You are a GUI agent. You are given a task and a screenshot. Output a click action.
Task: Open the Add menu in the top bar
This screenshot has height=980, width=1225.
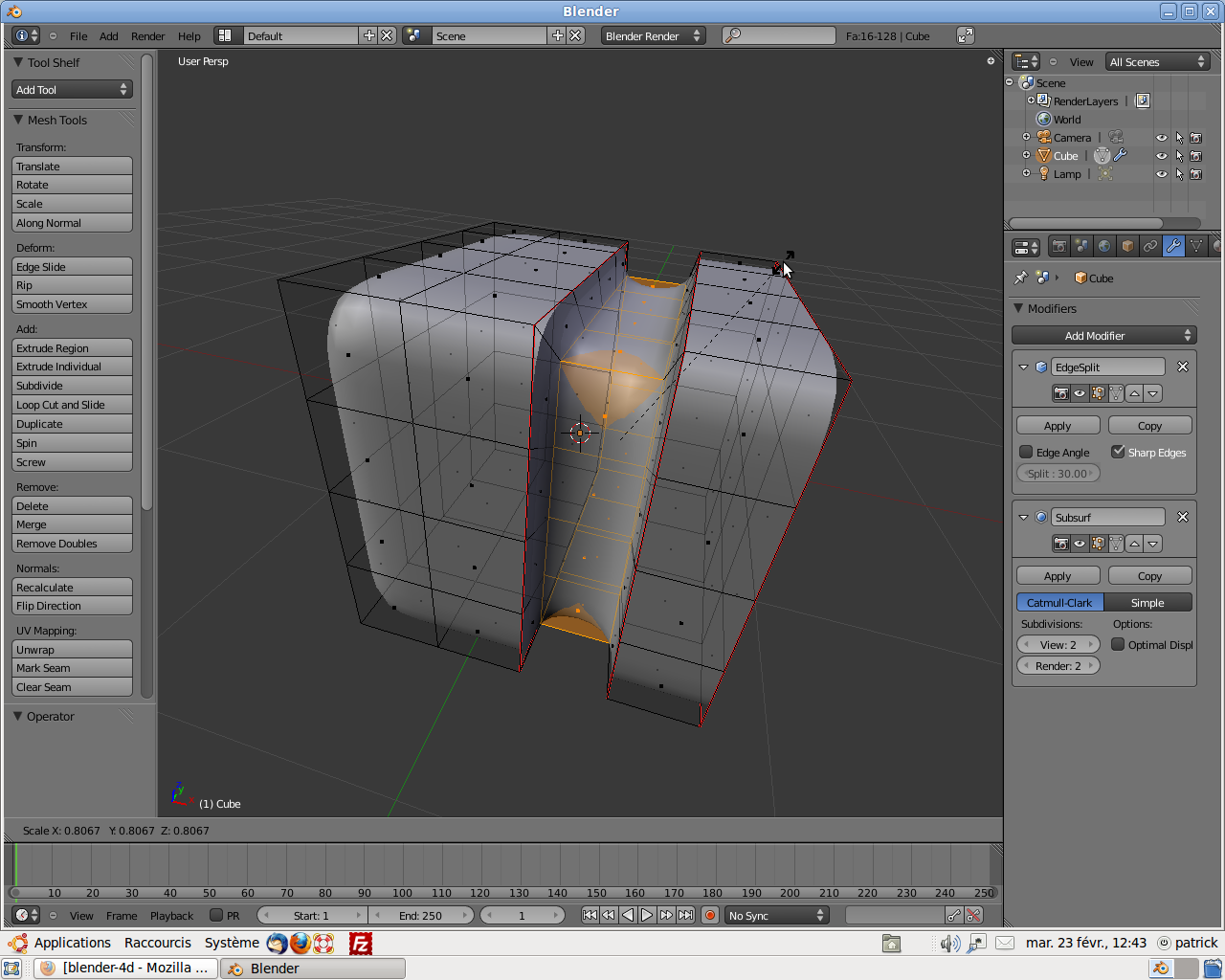click(x=108, y=35)
